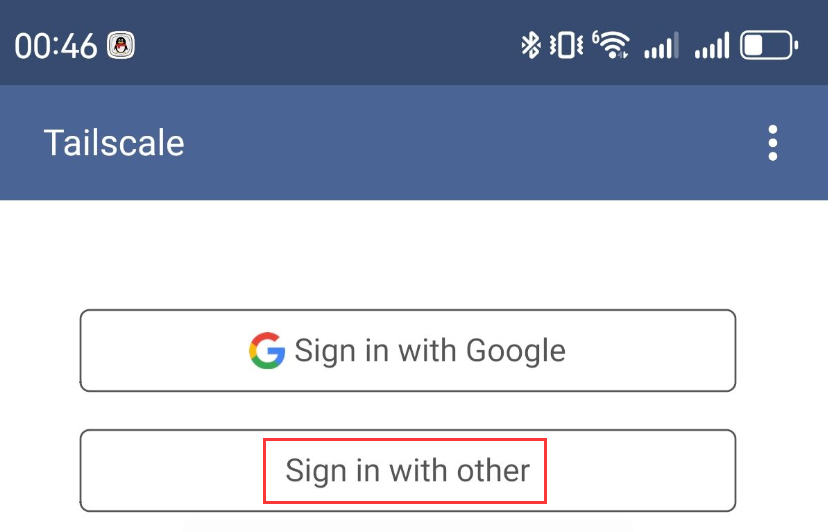Tap the Wi-Fi 6 signal icon
The width and height of the screenshot is (828, 532).
(x=611, y=45)
